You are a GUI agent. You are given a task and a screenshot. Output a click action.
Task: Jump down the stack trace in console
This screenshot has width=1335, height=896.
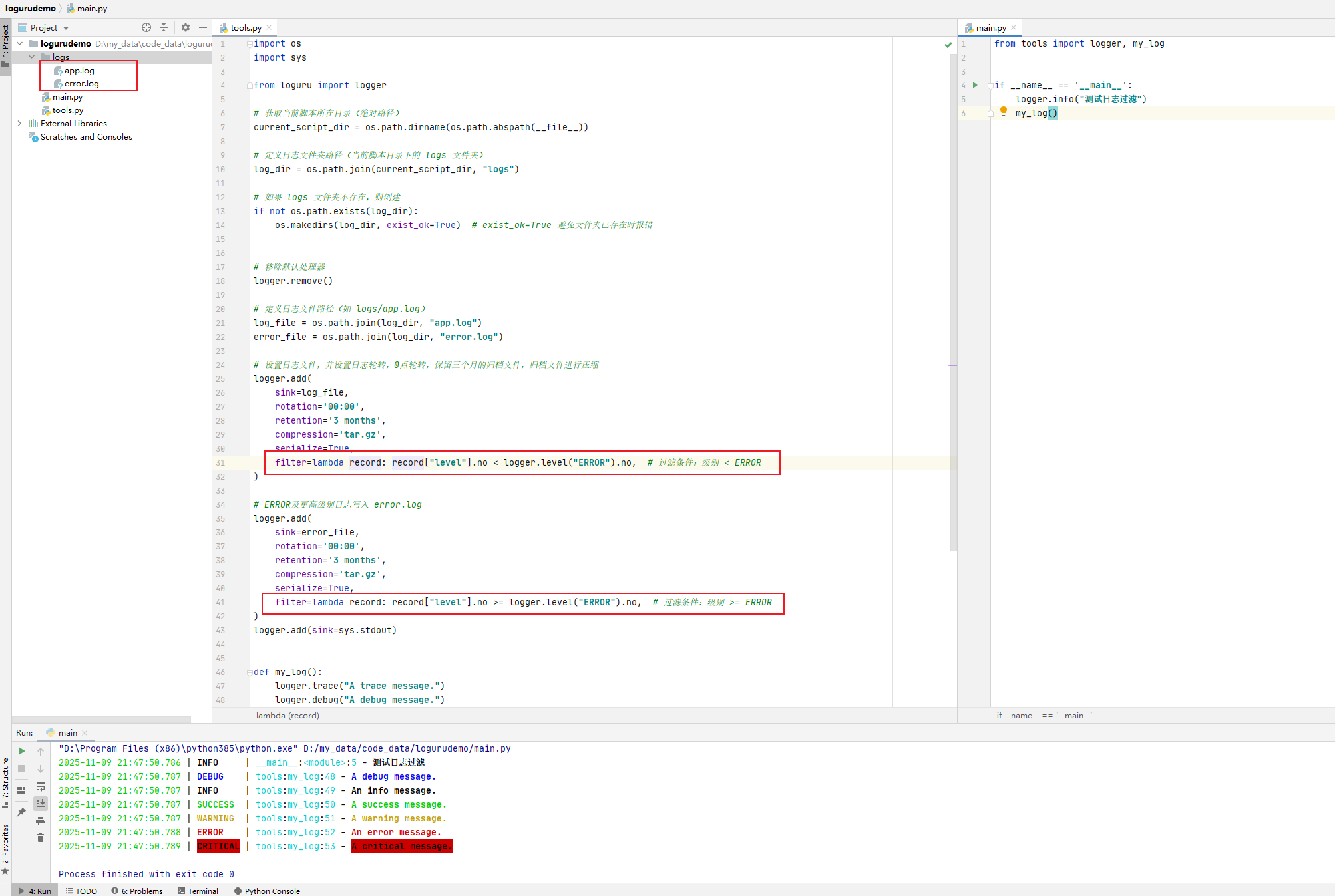pos(41,769)
